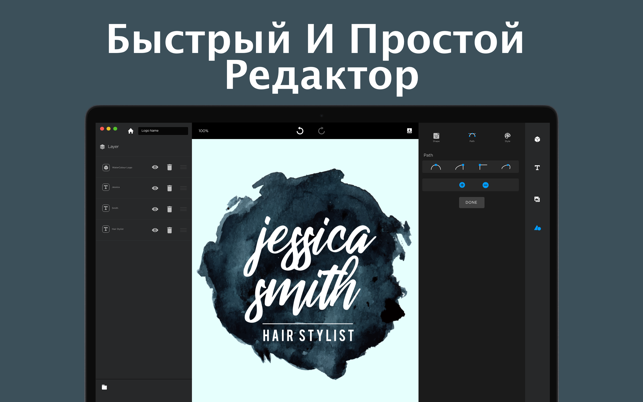Delete the Hair Stylist layer
The width and height of the screenshot is (643, 402).
169,230
